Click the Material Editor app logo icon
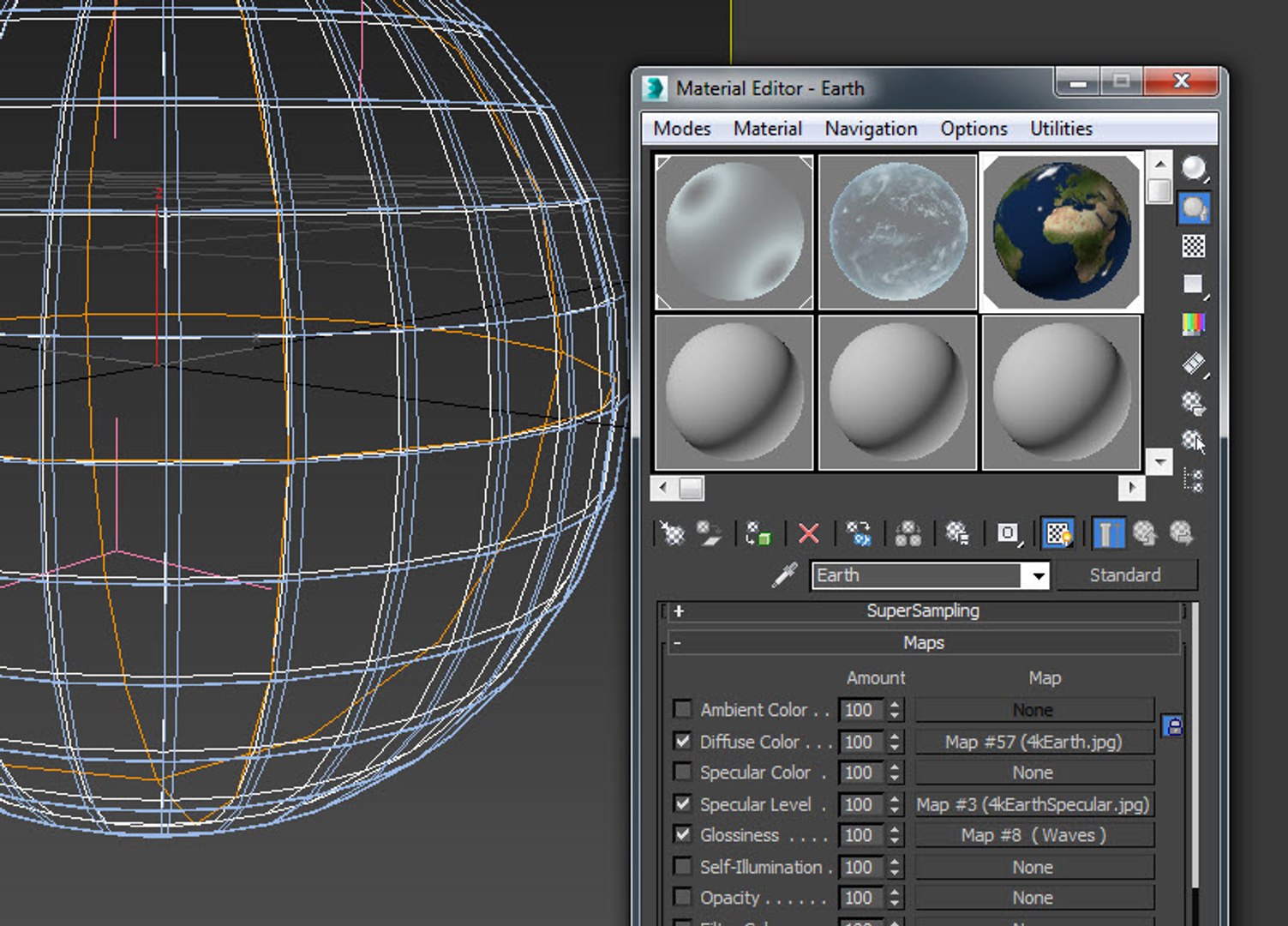The height and width of the screenshot is (926, 1288). click(x=656, y=88)
